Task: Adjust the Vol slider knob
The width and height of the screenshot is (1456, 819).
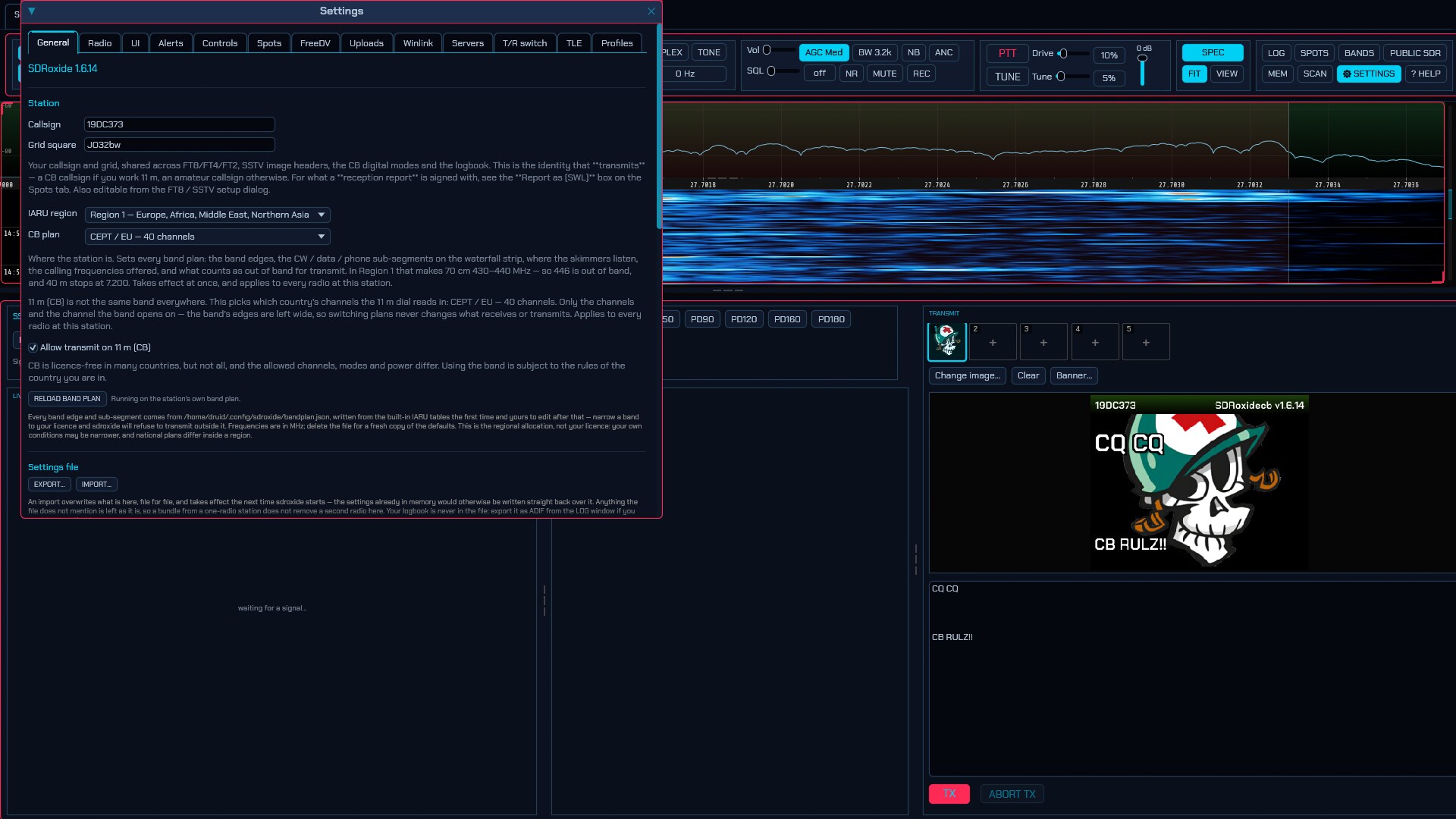Action: pos(767,50)
